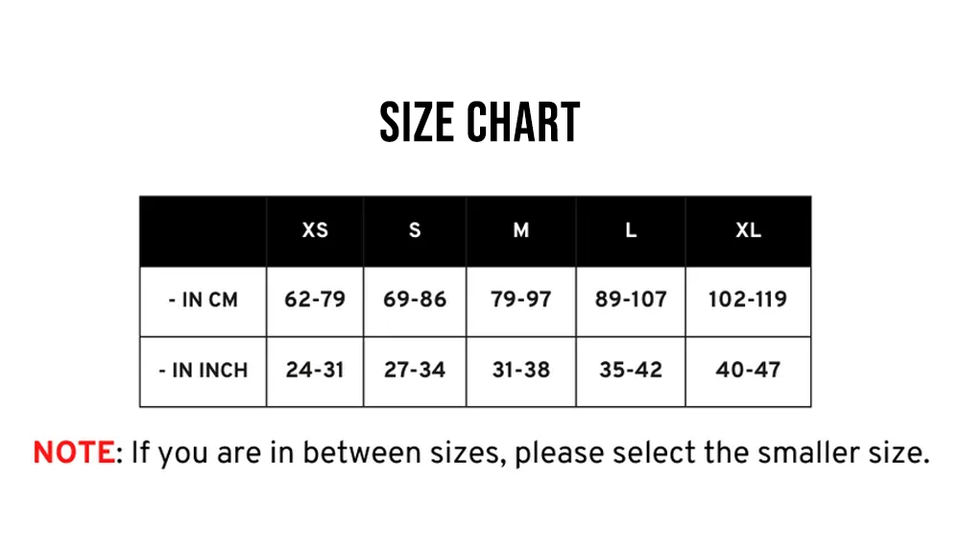Select the XS column header

pos(315,231)
